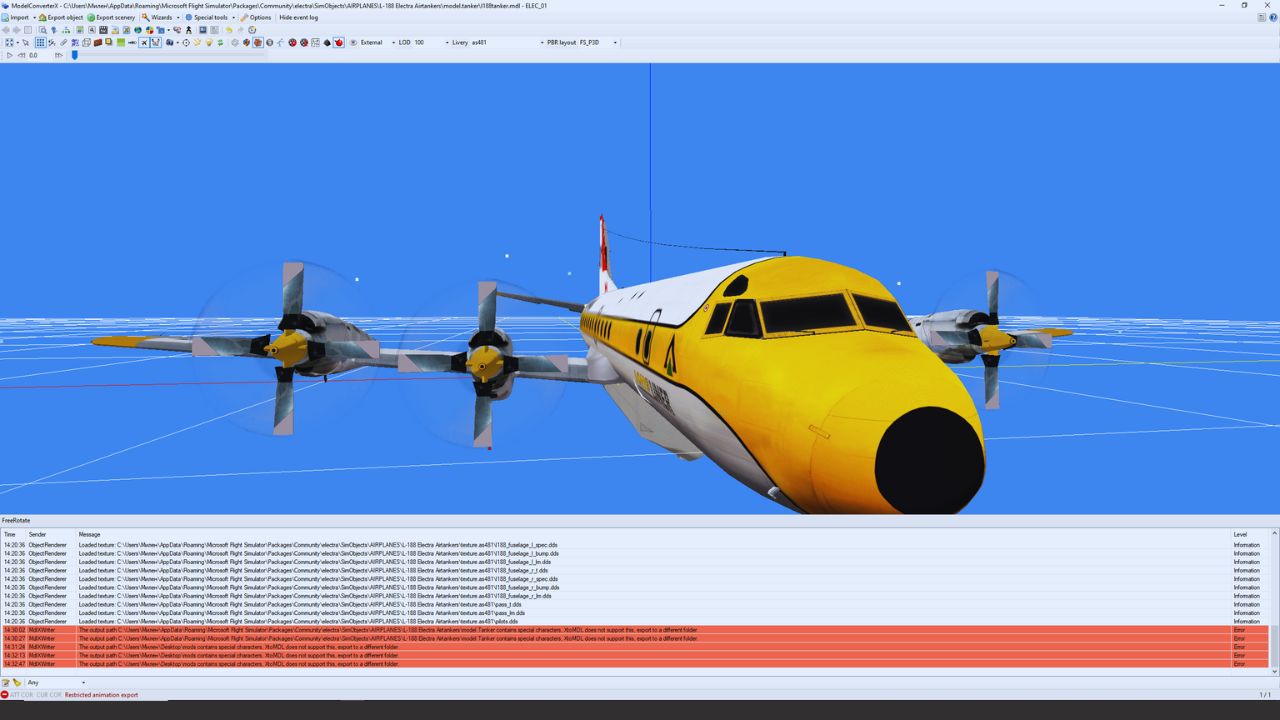Click the globe icon in second toolbar

138,30
